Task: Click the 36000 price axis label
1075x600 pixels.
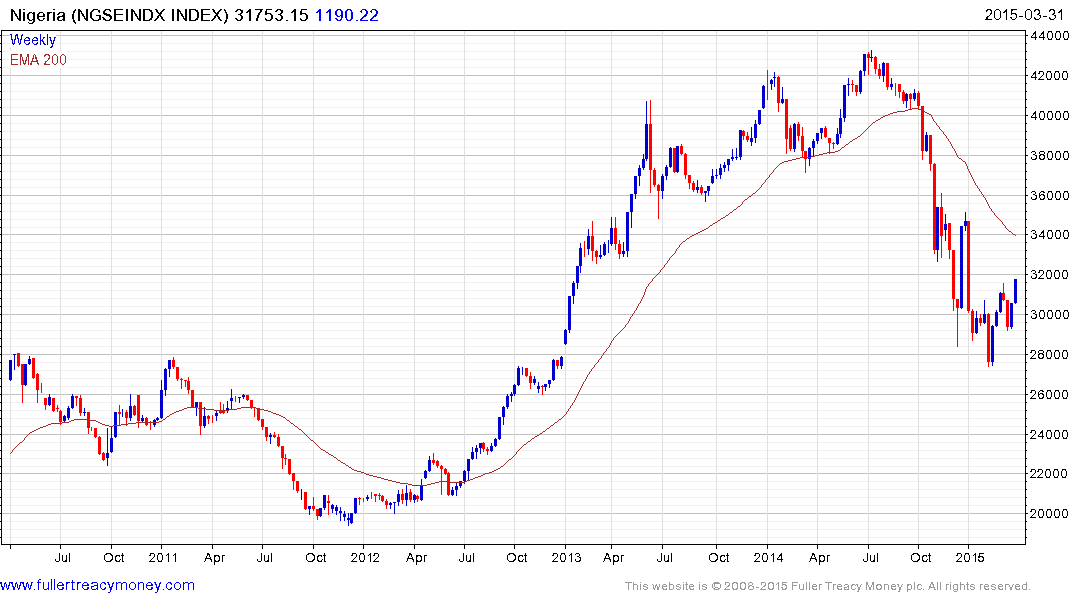Action: click(1049, 195)
